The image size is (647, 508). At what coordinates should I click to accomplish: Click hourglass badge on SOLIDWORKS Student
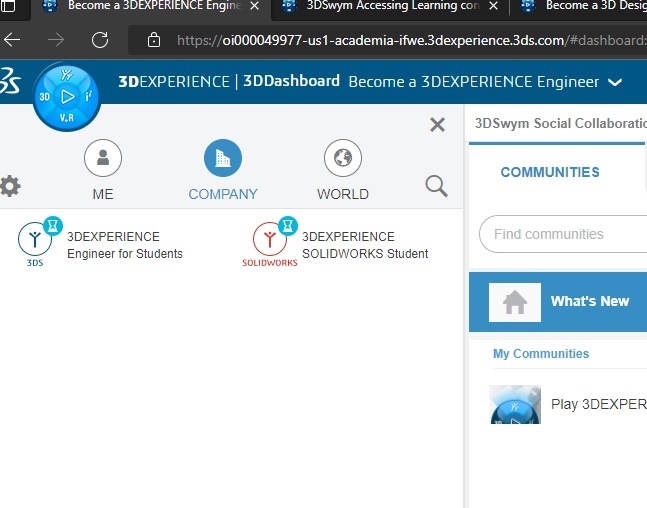(x=288, y=226)
